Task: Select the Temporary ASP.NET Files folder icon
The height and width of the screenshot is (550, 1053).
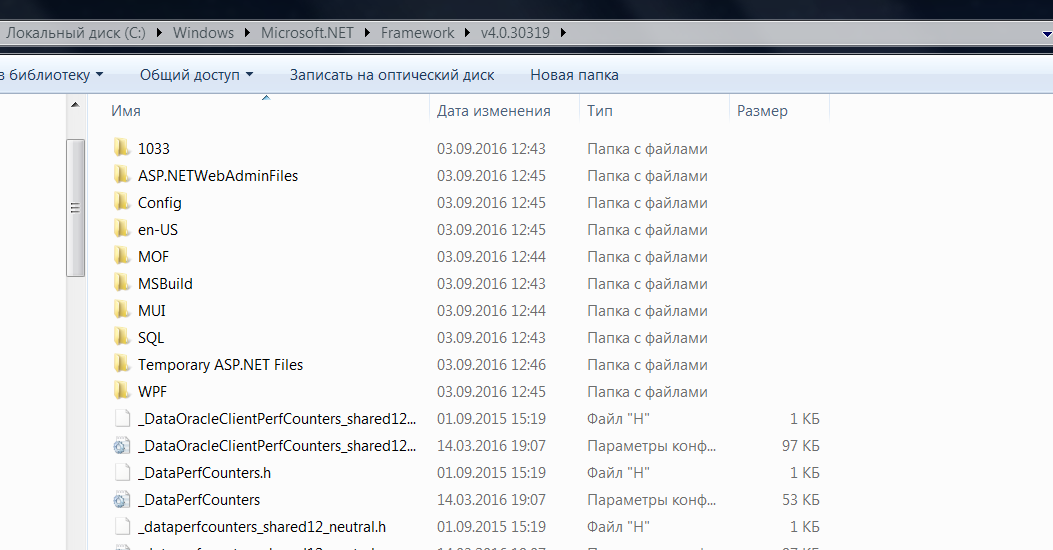Action: (x=122, y=364)
